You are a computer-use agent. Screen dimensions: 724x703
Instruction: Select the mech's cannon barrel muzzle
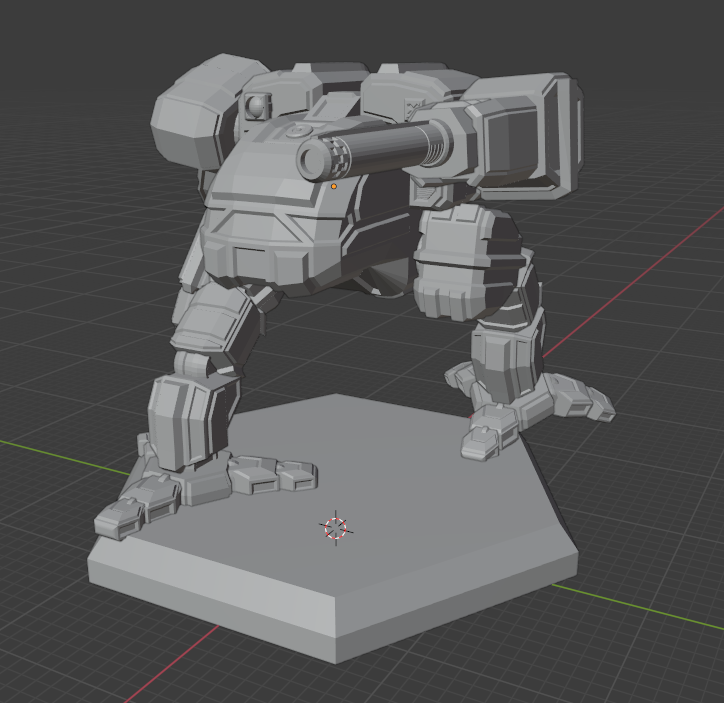point(314,159)
